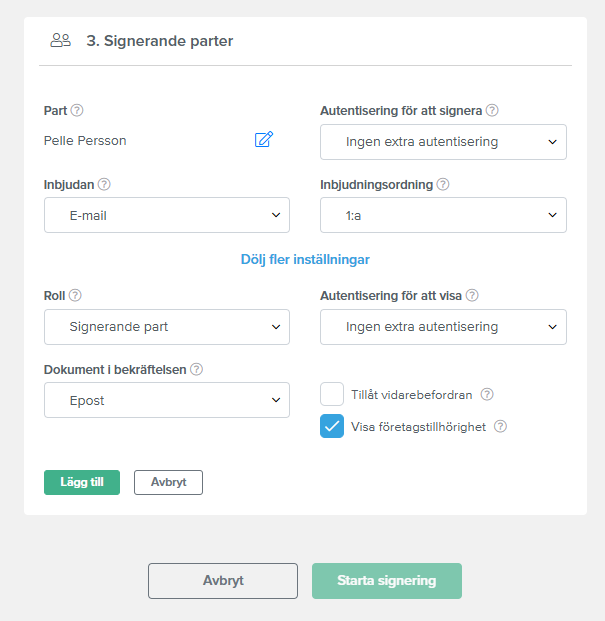
Task: Open the Dokument i bekräftelsen Epost dropdown
Action: coord(167,400)
